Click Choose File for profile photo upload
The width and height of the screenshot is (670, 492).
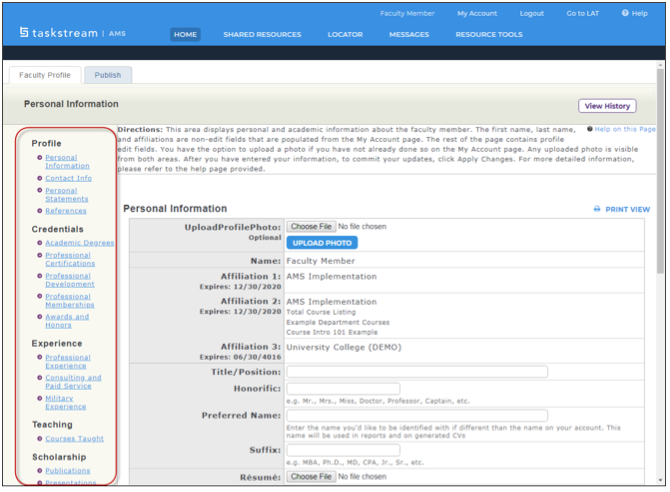pyautogui.click(x=311, y=227)
